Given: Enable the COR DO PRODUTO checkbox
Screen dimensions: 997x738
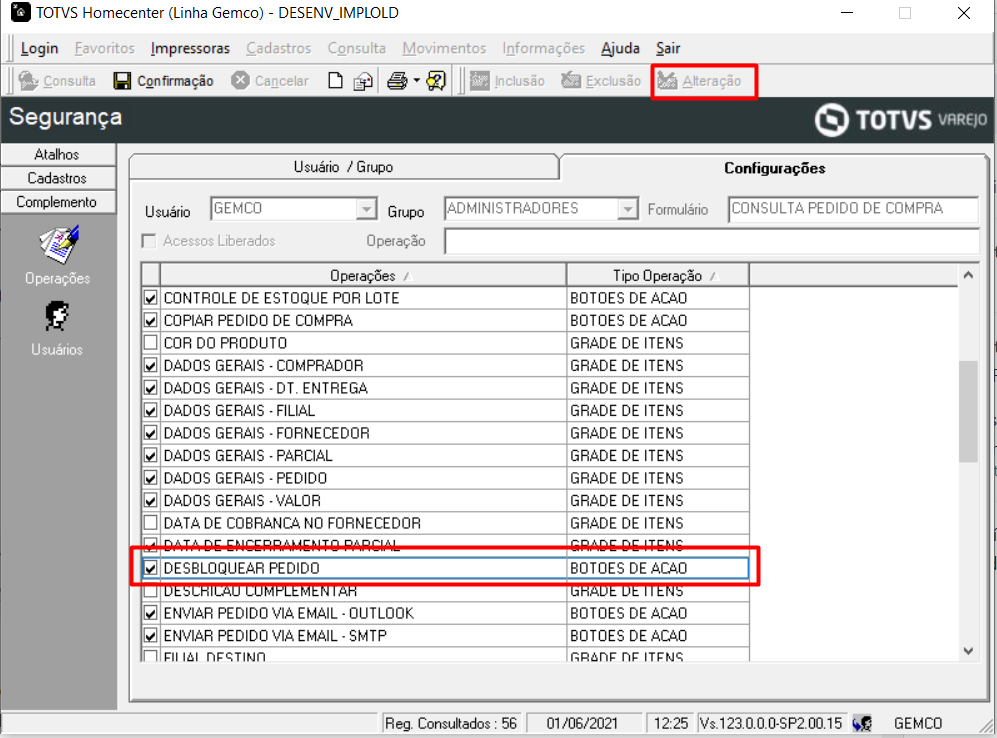Looking at the screenshot, I should [x=150, y=343].
